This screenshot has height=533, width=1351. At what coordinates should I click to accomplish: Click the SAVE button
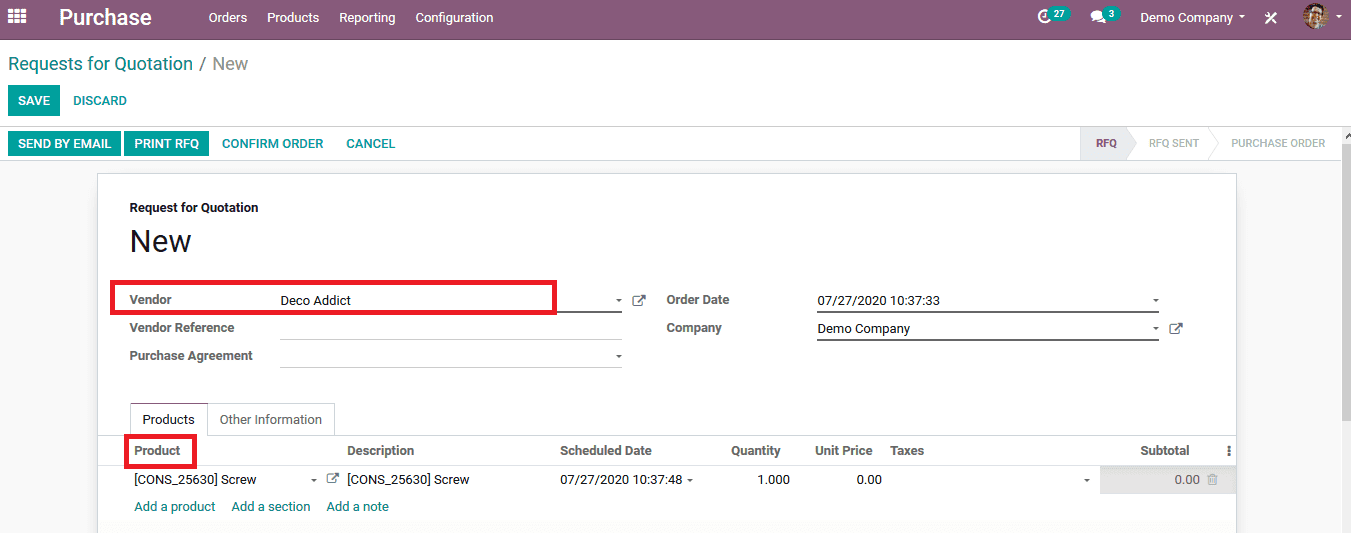coord(34,100)
